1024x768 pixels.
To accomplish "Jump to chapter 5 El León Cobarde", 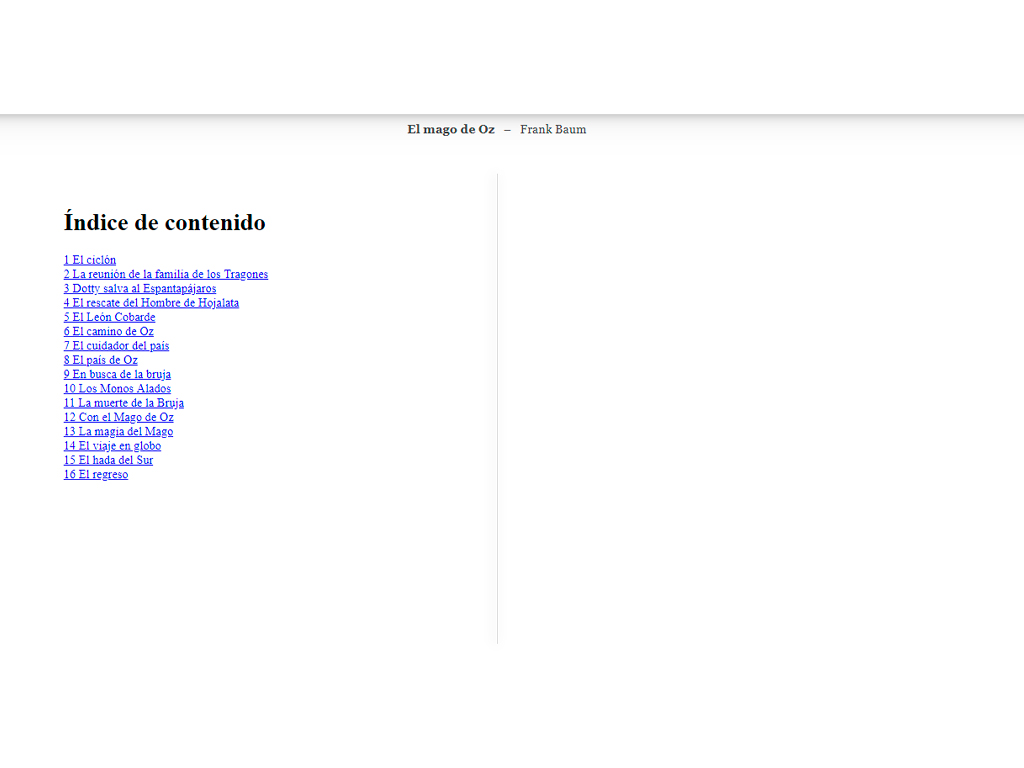I will point(110,317).
